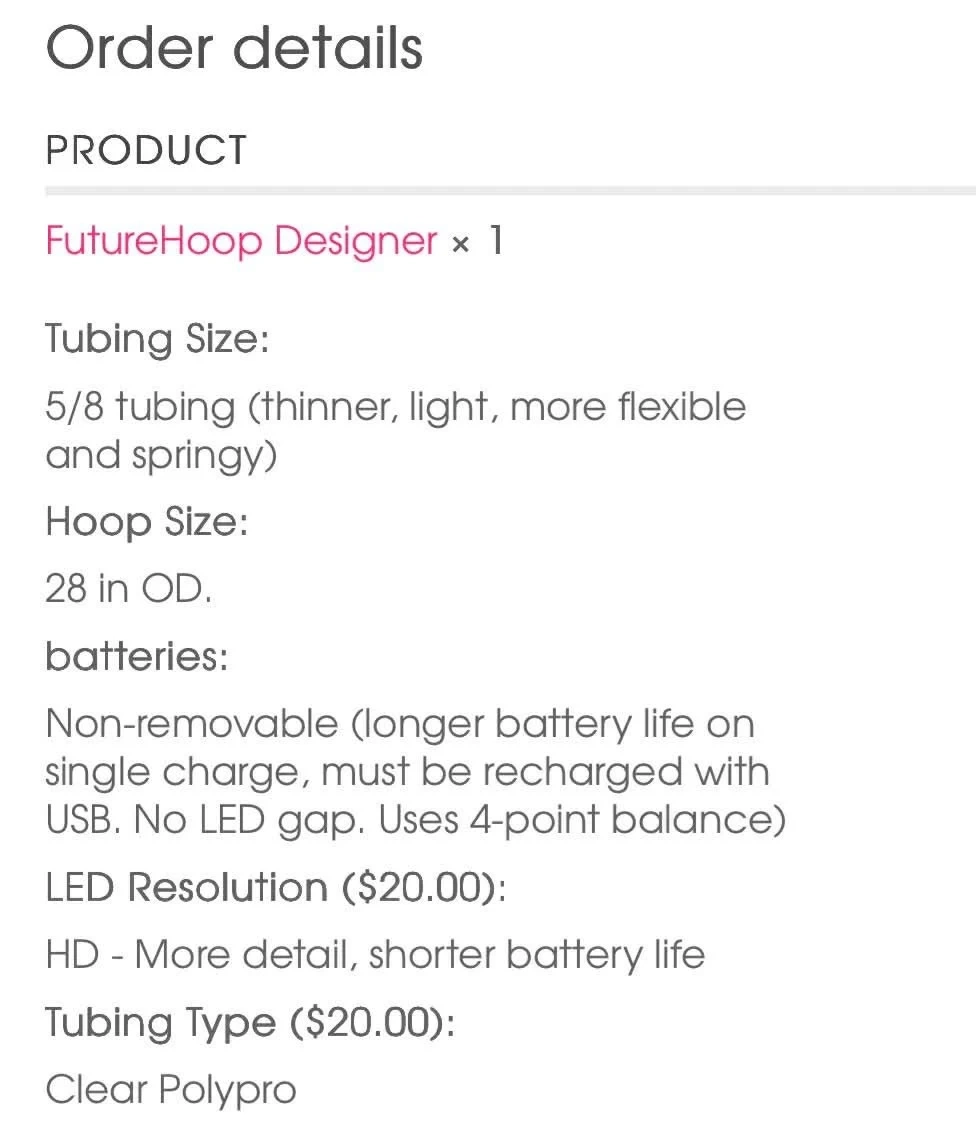Select the batteries label

point(137,656)
